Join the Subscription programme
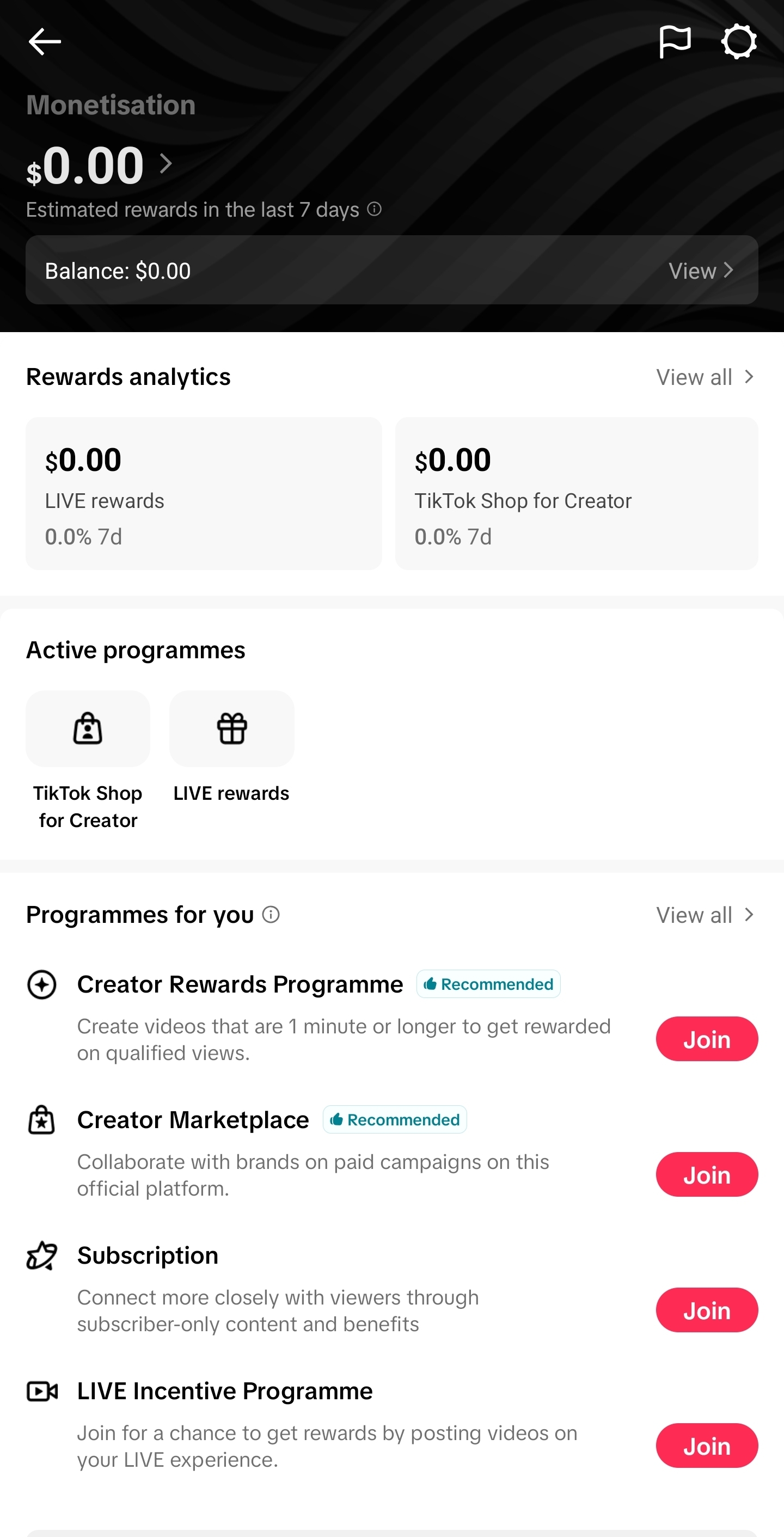Image resolution: width=784 pixels, height=1537 pixels. 707,1309
